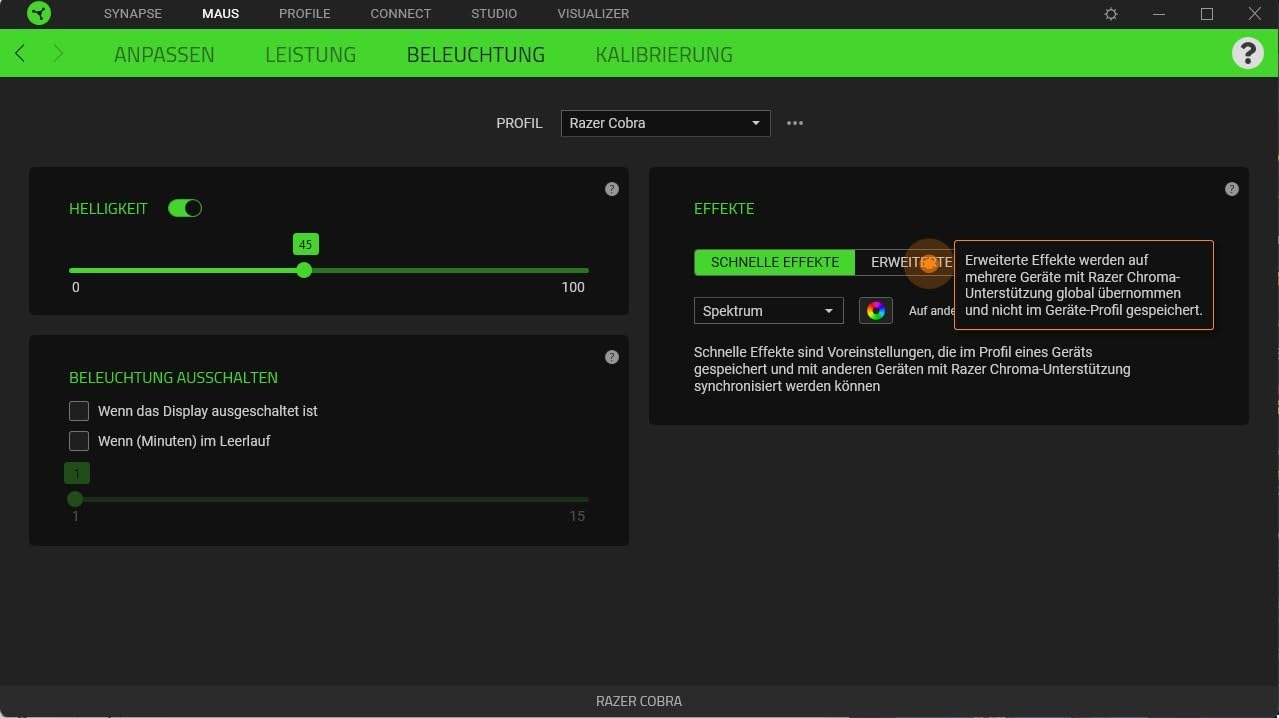
Task: Click the maximum value 100 on the Helligkeit slider
Action: point(573,287)
